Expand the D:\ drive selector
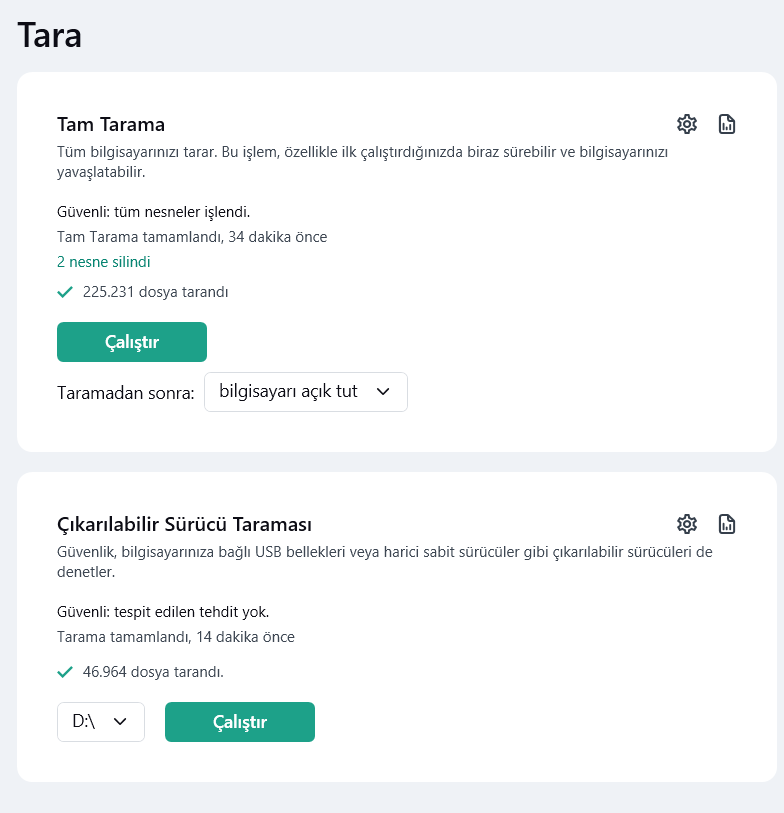This screenshot has height=813, width=784. point(100,722)
